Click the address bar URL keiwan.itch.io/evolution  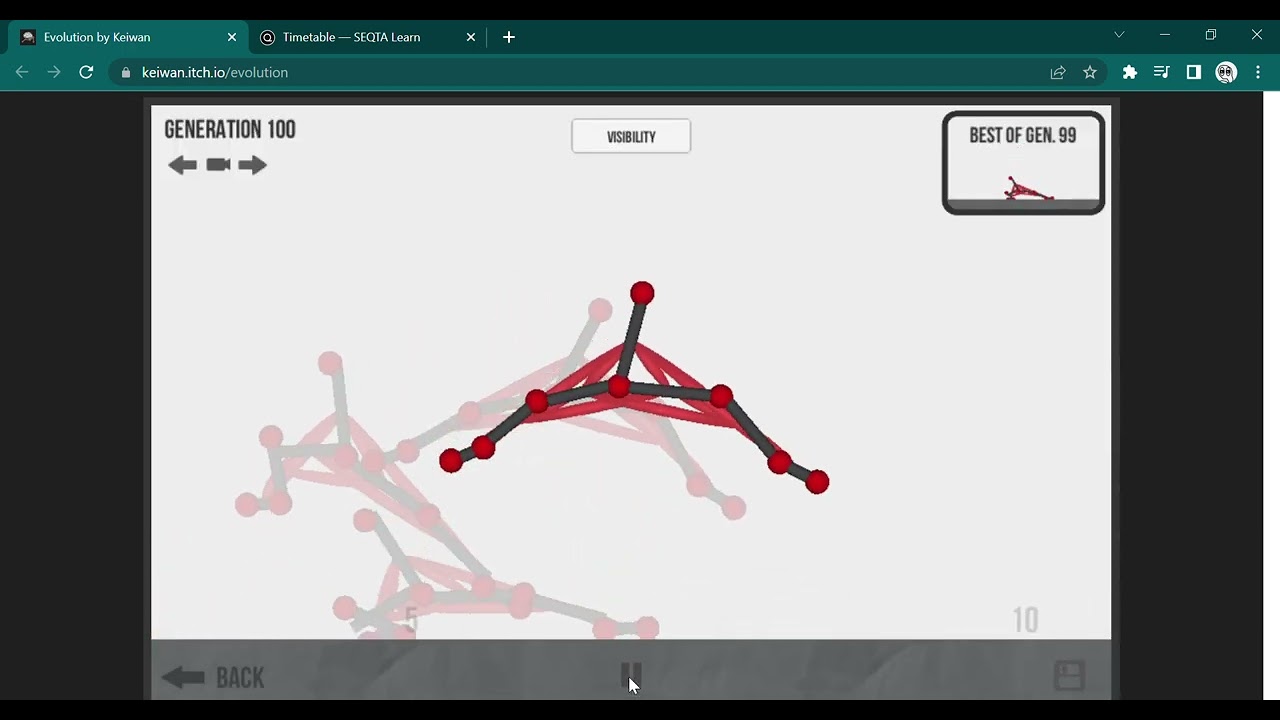tap(215, 72)
